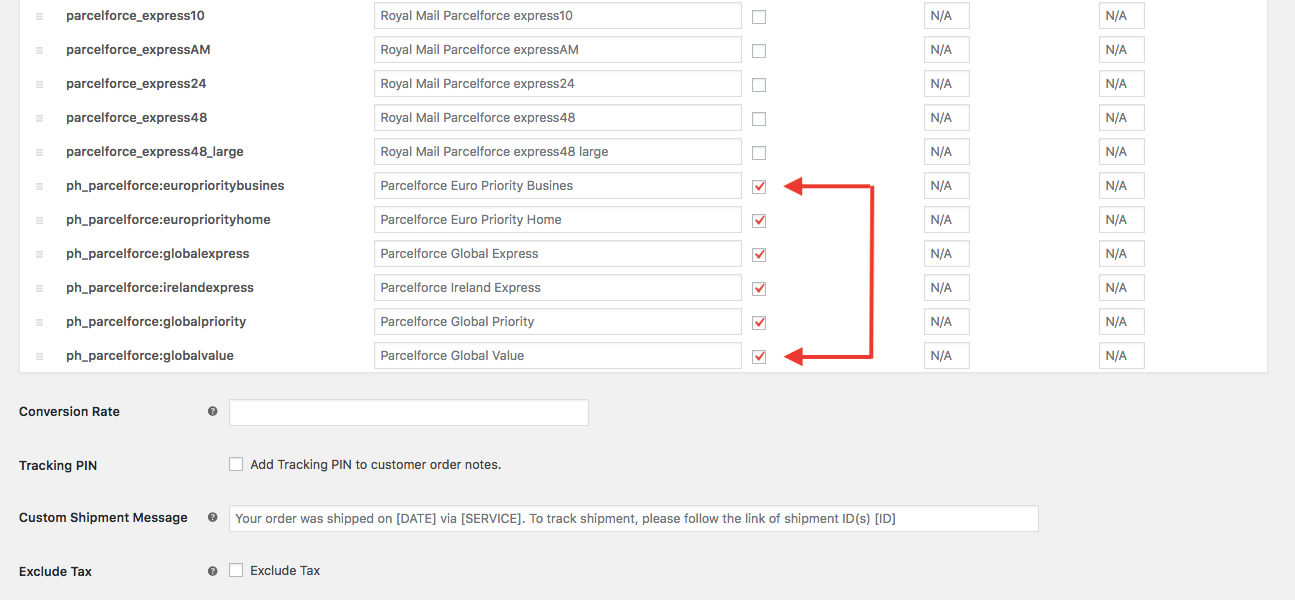This screenshot has height=600, width=1295.
Task: Click drag handle for irelandexpress row
Action: pos(40,289)
